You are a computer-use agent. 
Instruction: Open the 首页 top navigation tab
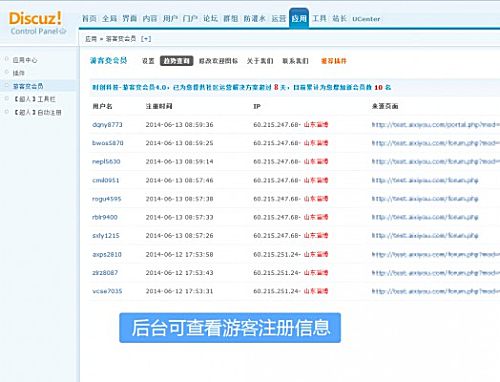(x=89, y=19)
